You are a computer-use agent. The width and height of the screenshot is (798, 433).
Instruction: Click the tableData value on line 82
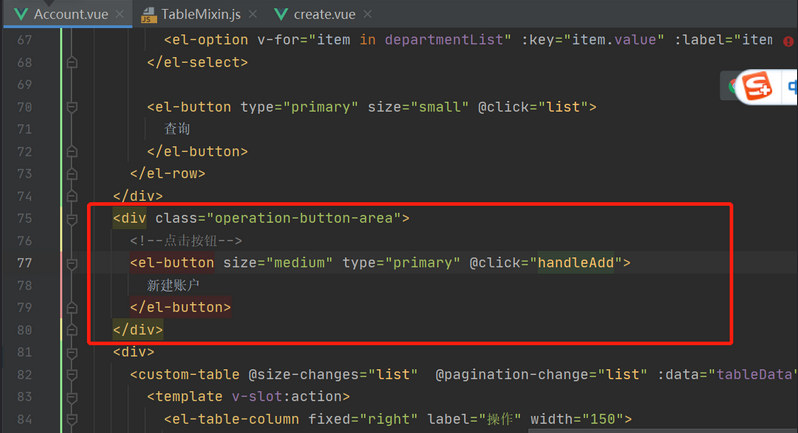[x=754, y=374]
